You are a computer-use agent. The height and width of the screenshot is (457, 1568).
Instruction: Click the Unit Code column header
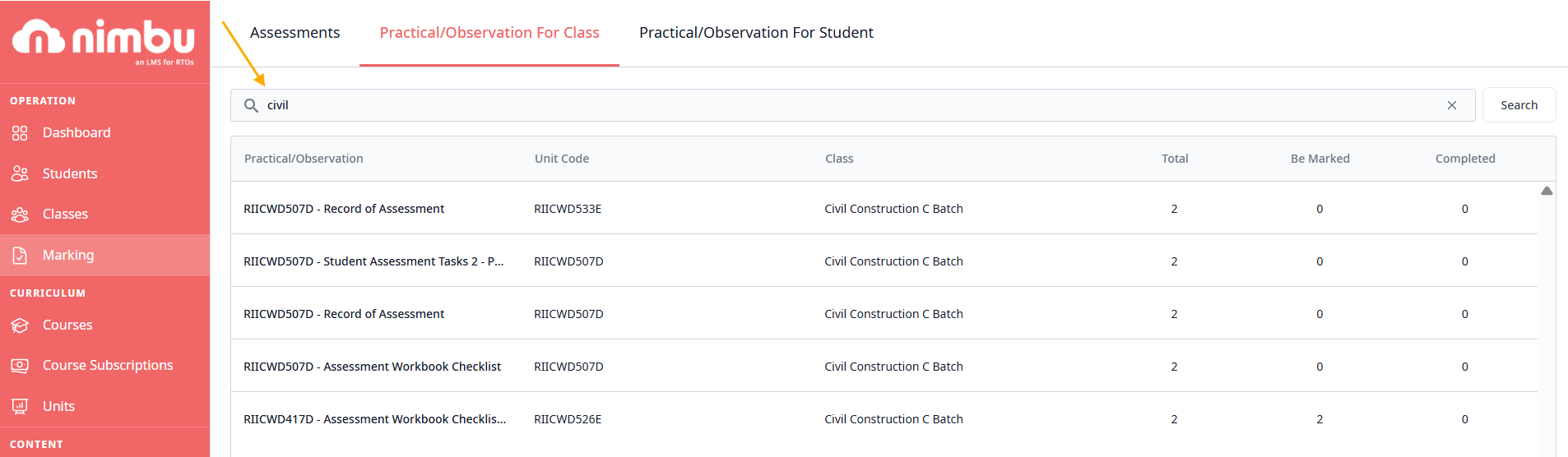coord(562,159)
